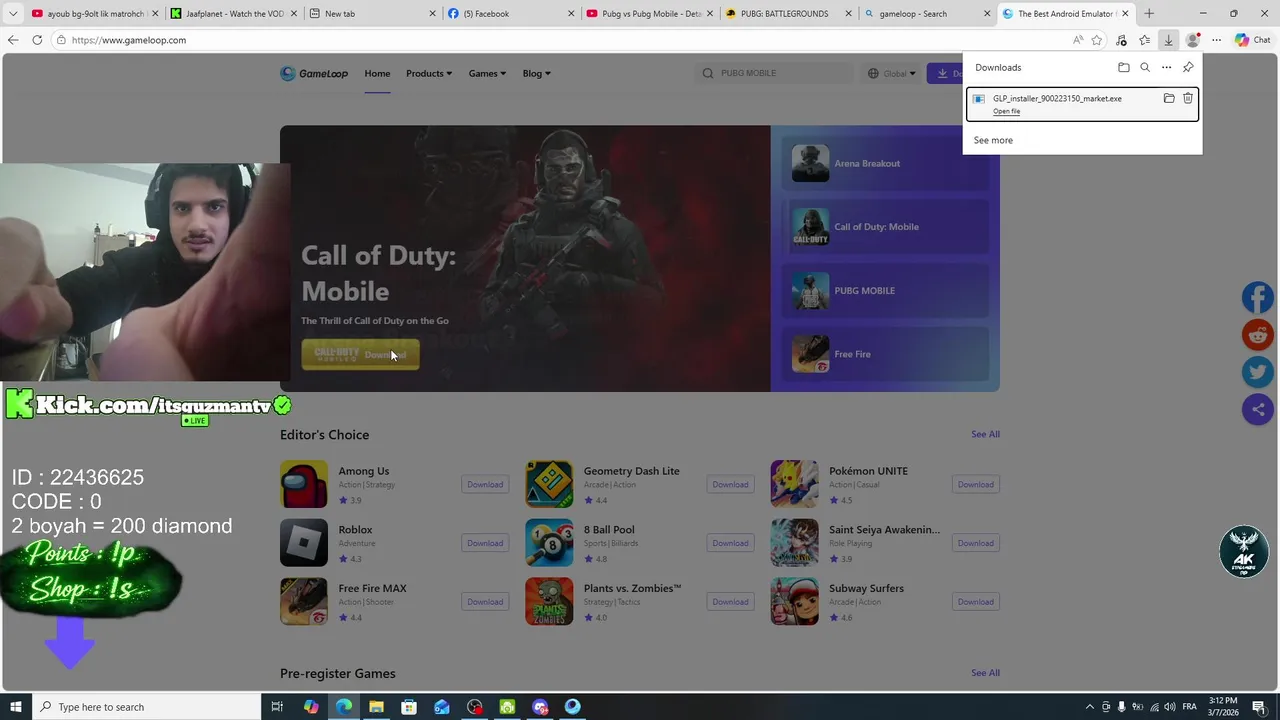Screen dimensions: 1280x720
Task: View site information lock icon
Action: (x=61, y=40)
